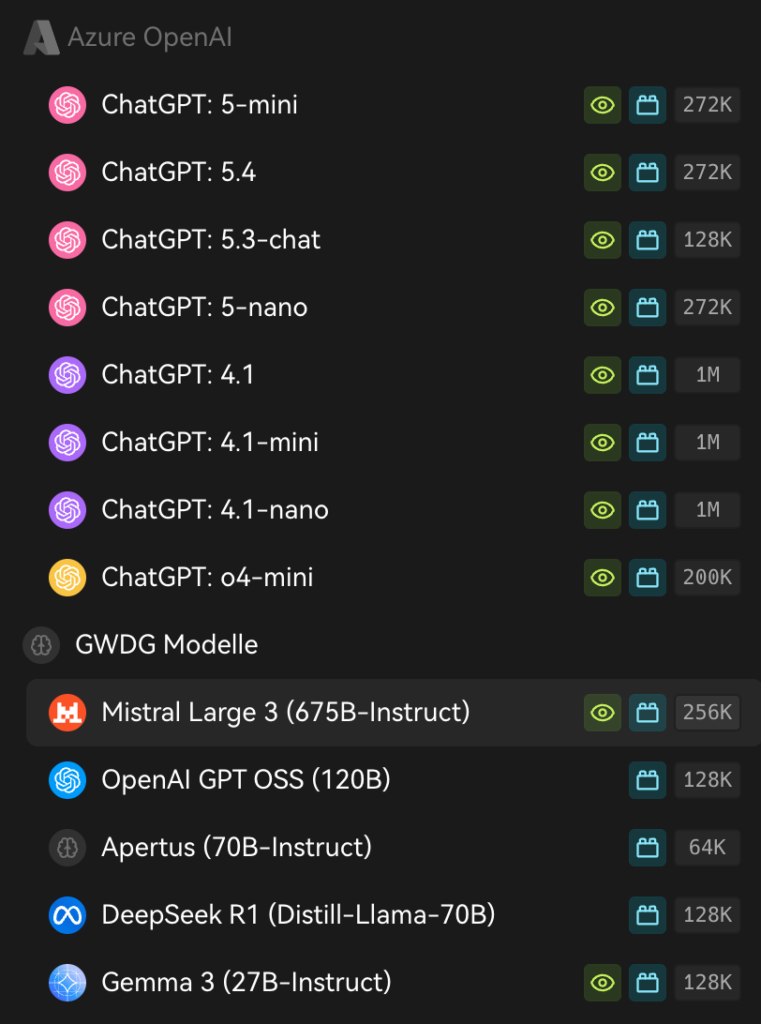Click the vision eye icon for ChatGPT 5-mini

(602, 105)
